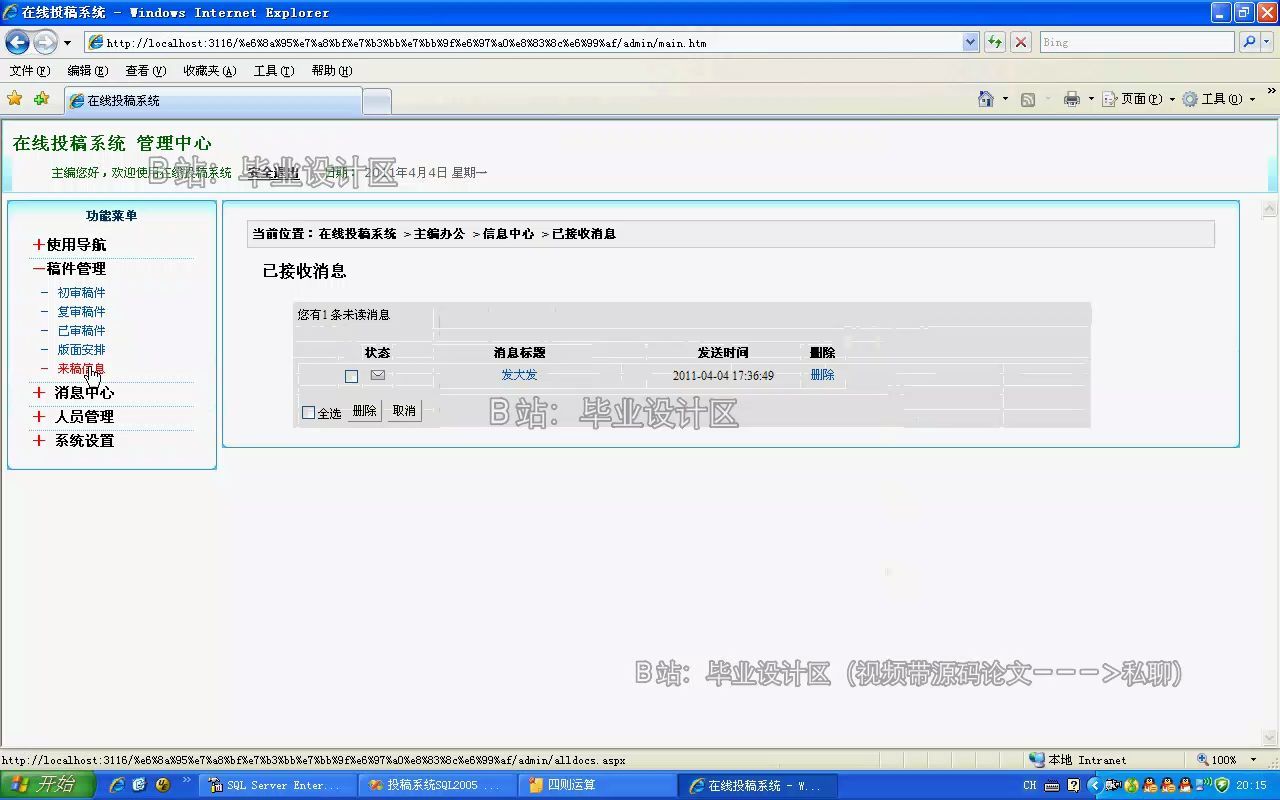Click Internet Explorer quick launch icon

(x=117, y=785)
